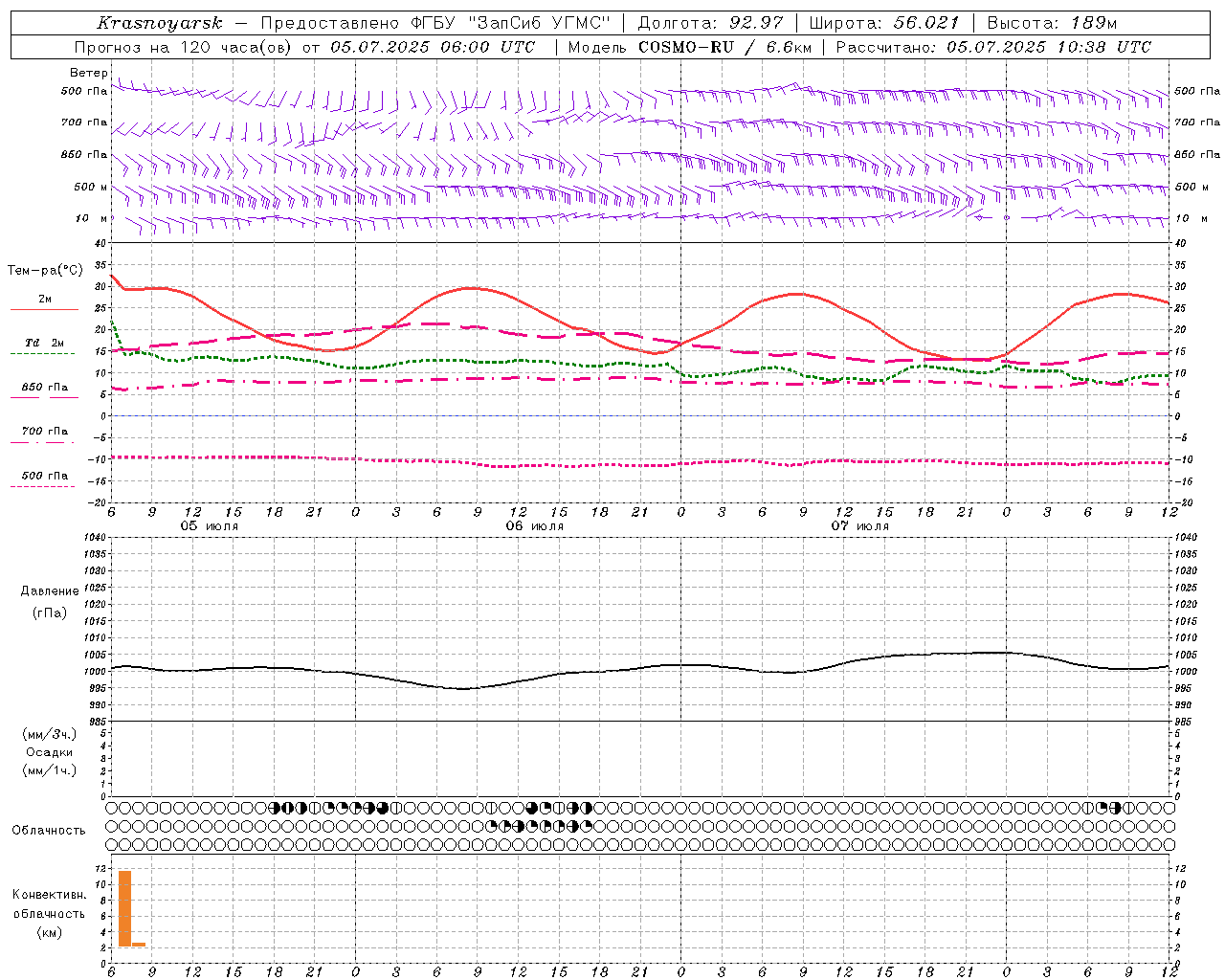The height and width of the screenshot is (980, 1225).
Task: Click the '700 гПа' temperature legend entry
Action: click(x=45, y=432)
